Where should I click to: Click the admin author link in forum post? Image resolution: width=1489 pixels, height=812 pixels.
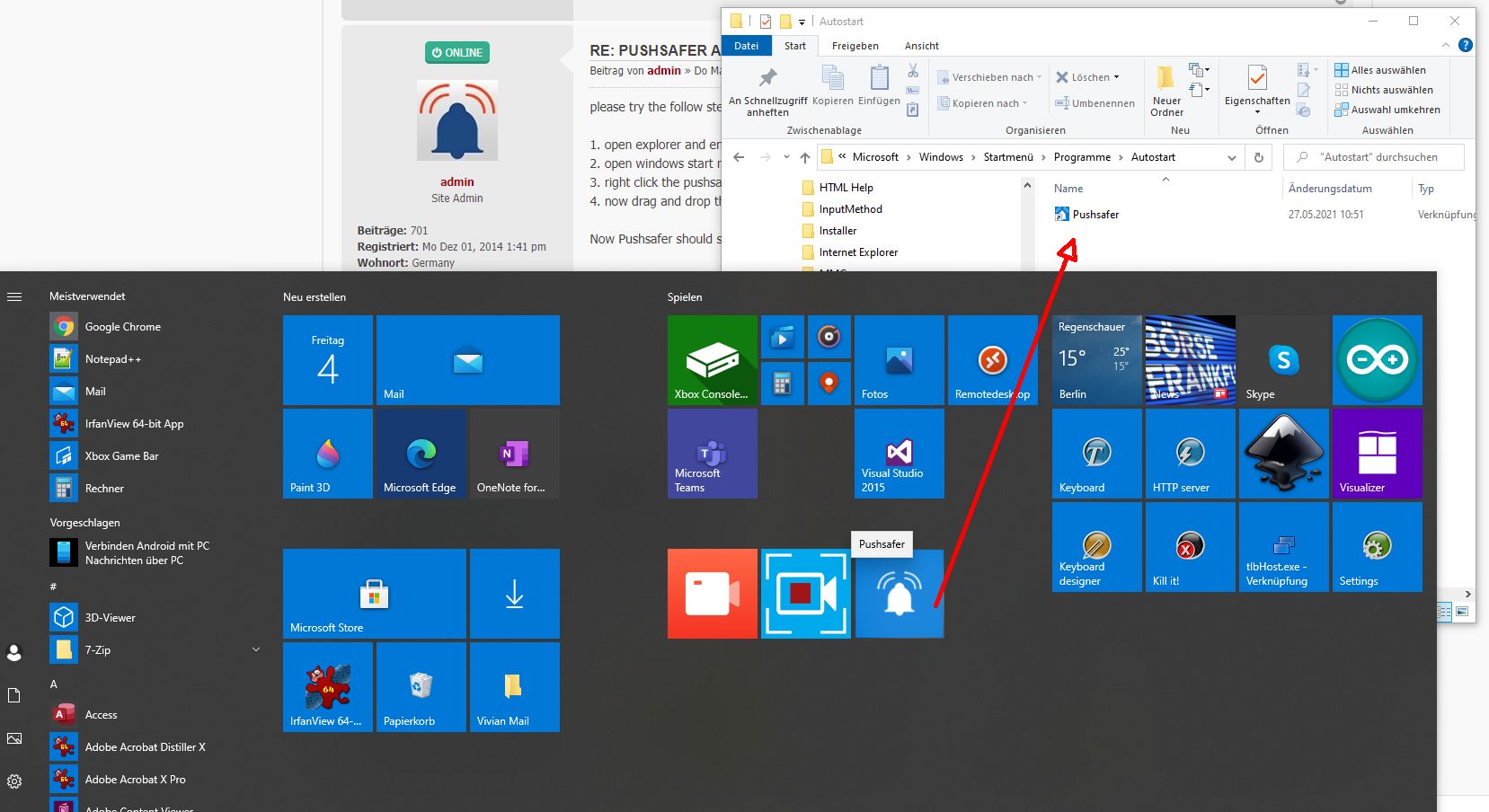coord(664,71)
